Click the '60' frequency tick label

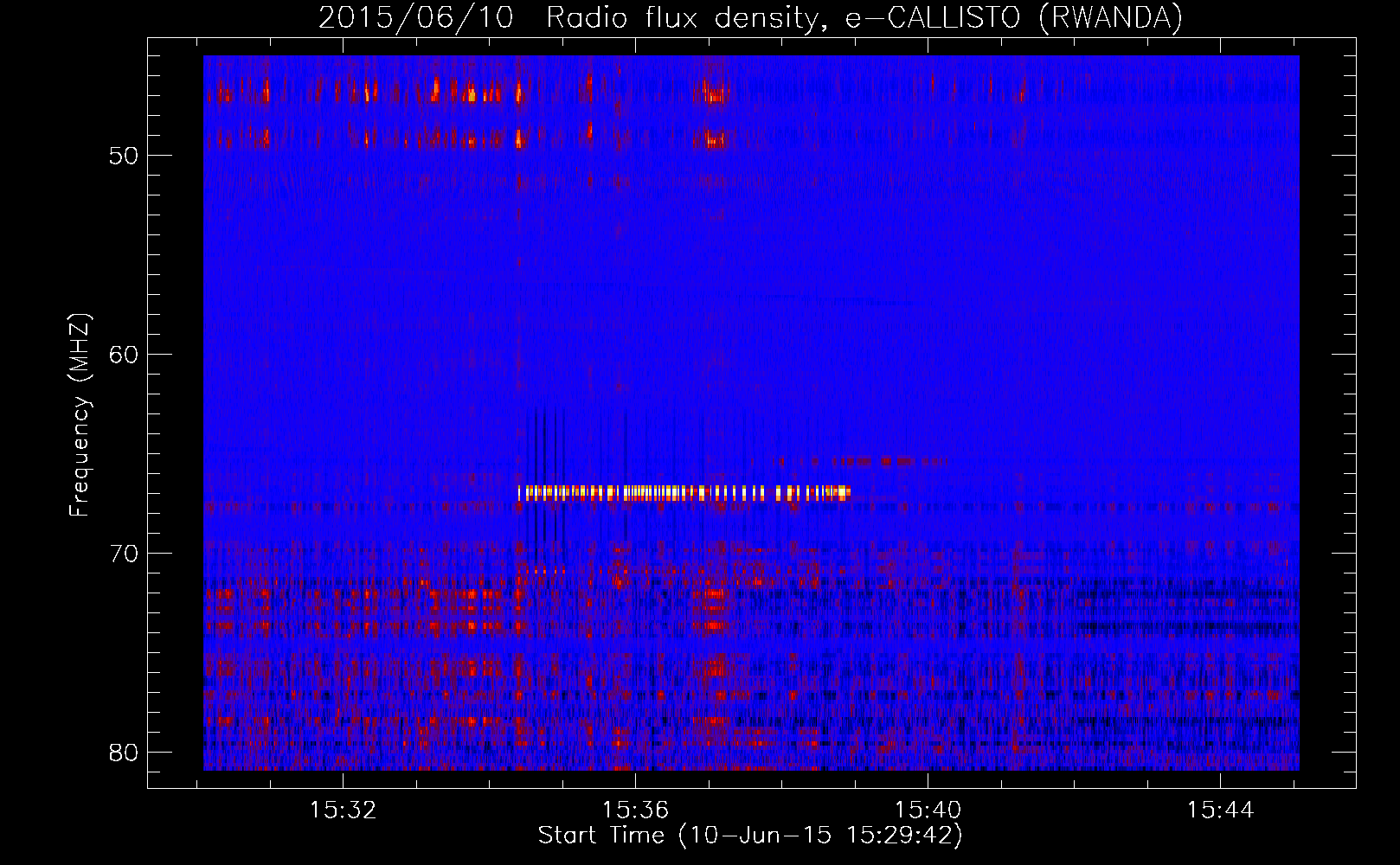point(124,355)
